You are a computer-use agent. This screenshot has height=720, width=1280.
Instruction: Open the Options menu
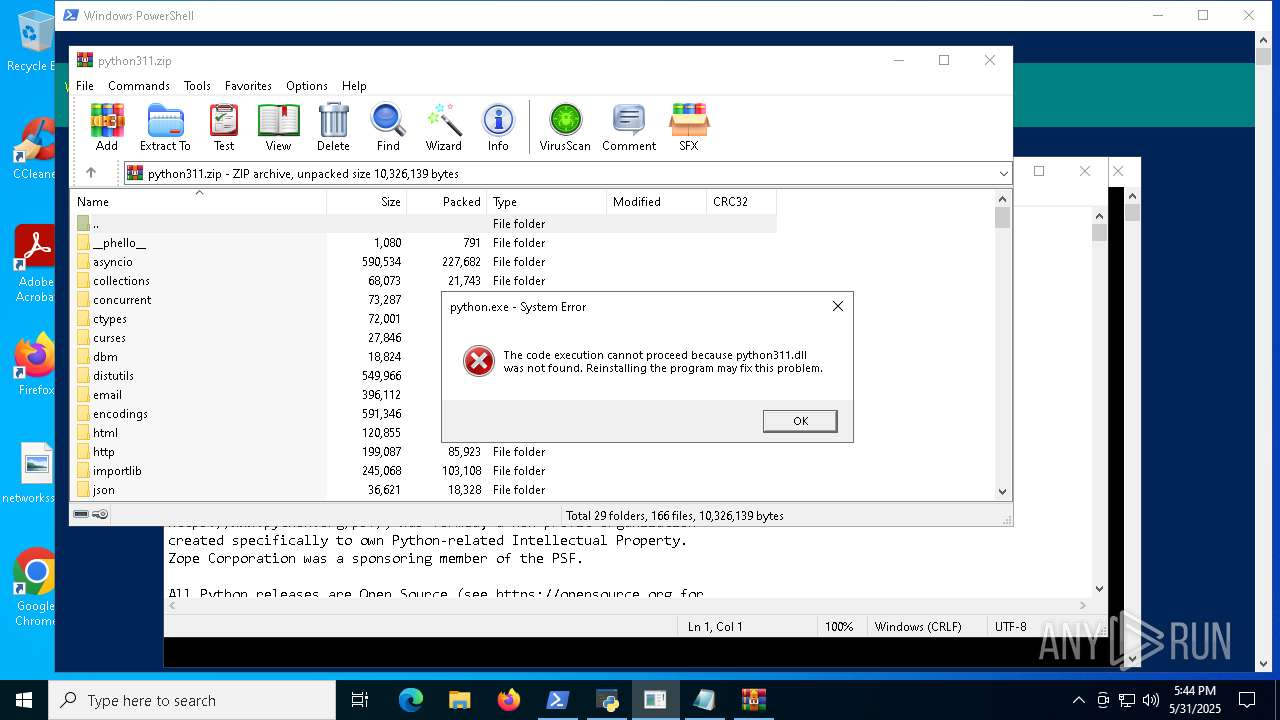coord(307,86)
